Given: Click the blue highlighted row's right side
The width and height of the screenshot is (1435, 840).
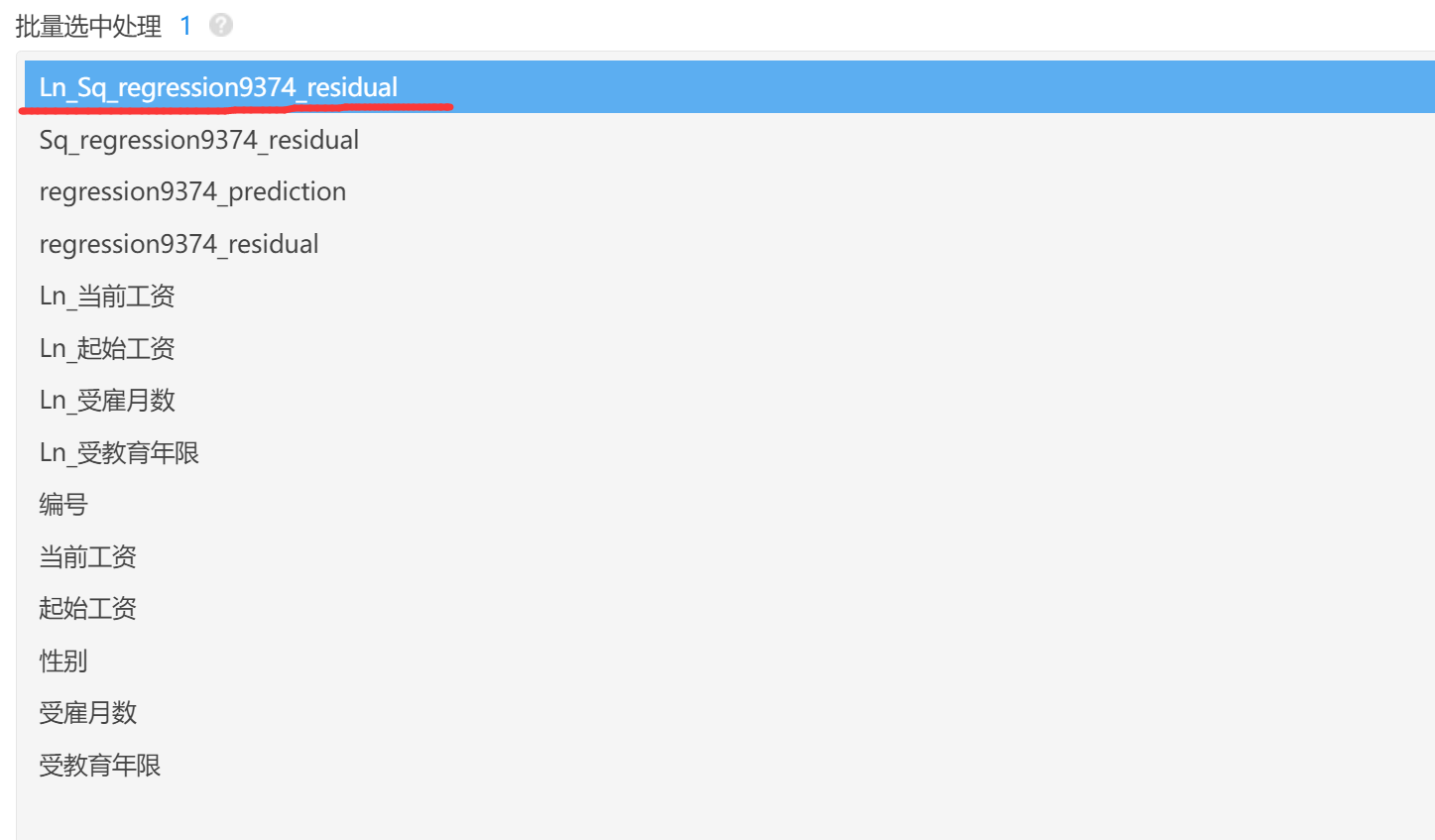Looking at the screenshot, I should click(x=1190, y=87).
